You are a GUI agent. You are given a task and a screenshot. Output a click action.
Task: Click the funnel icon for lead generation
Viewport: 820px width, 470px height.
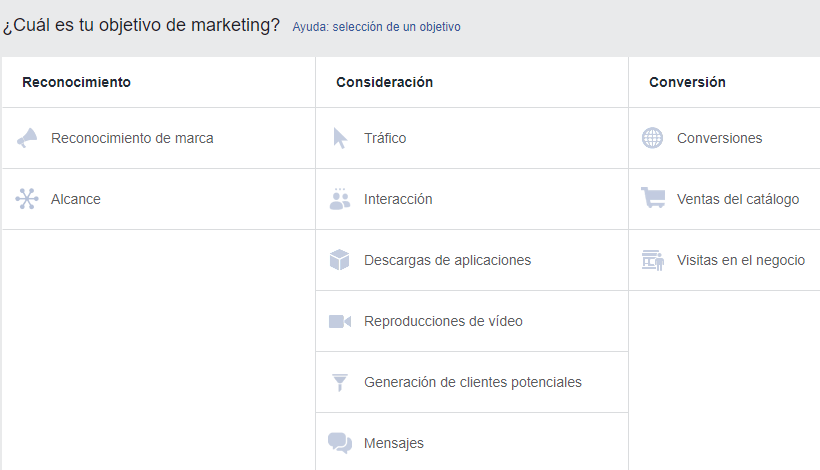[340, 382]
